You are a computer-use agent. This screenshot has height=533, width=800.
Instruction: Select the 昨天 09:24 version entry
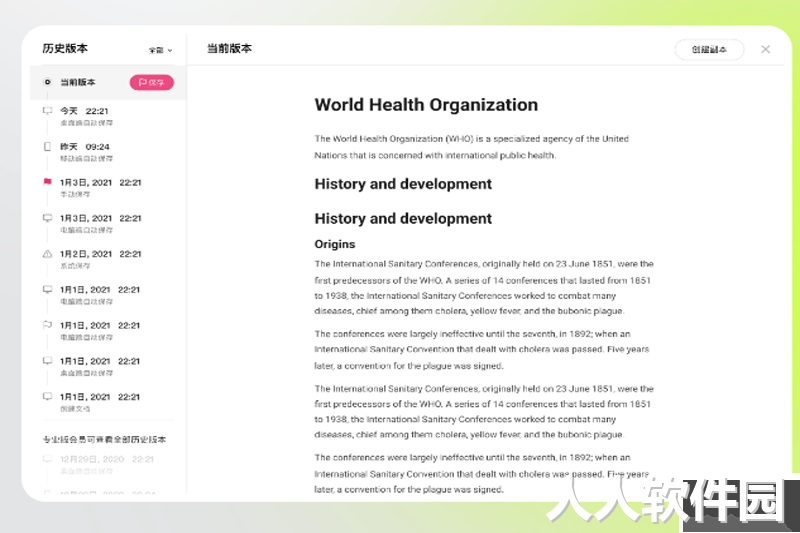tap(108, 152)
